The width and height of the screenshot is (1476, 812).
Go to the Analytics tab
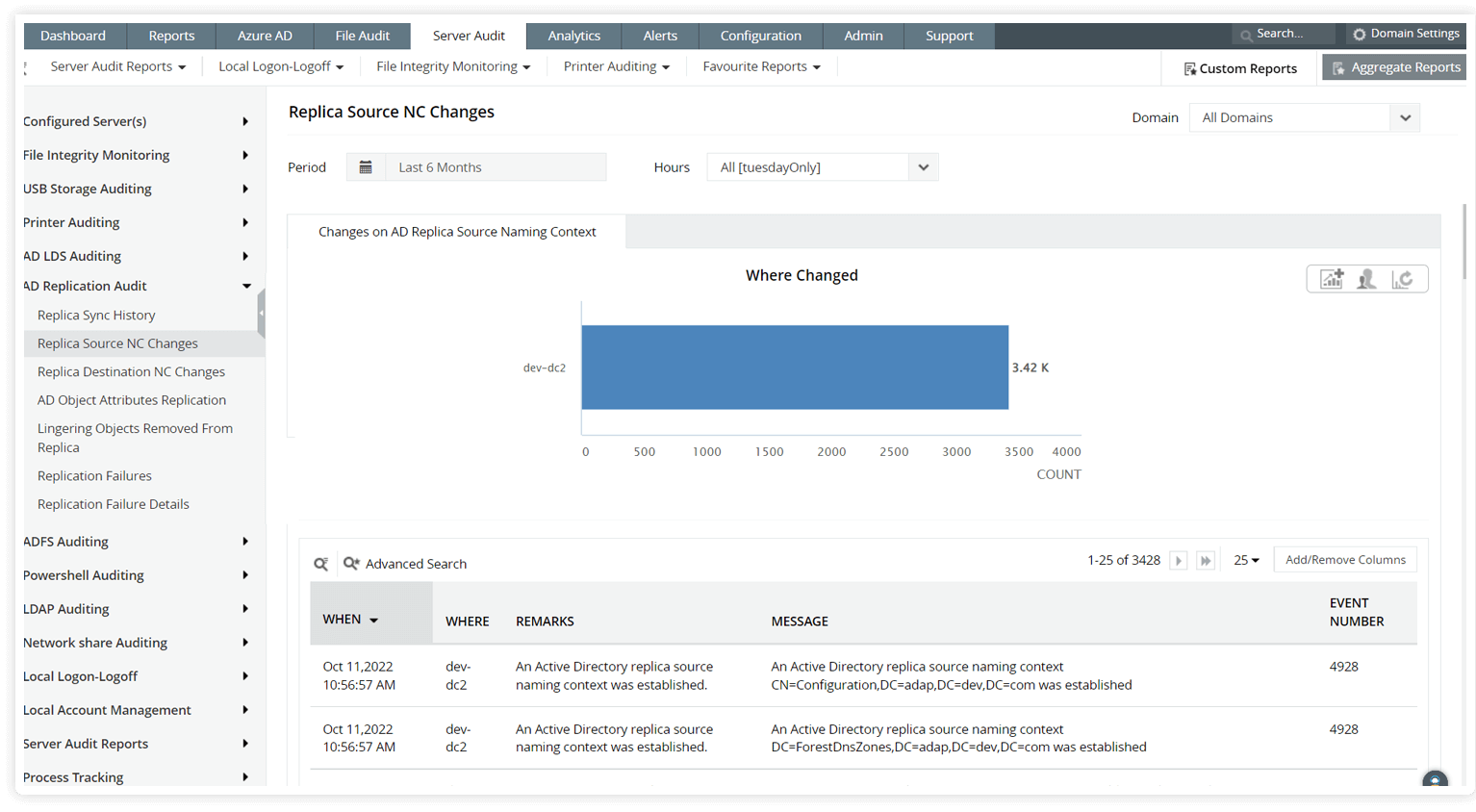[x=574, y=36]
